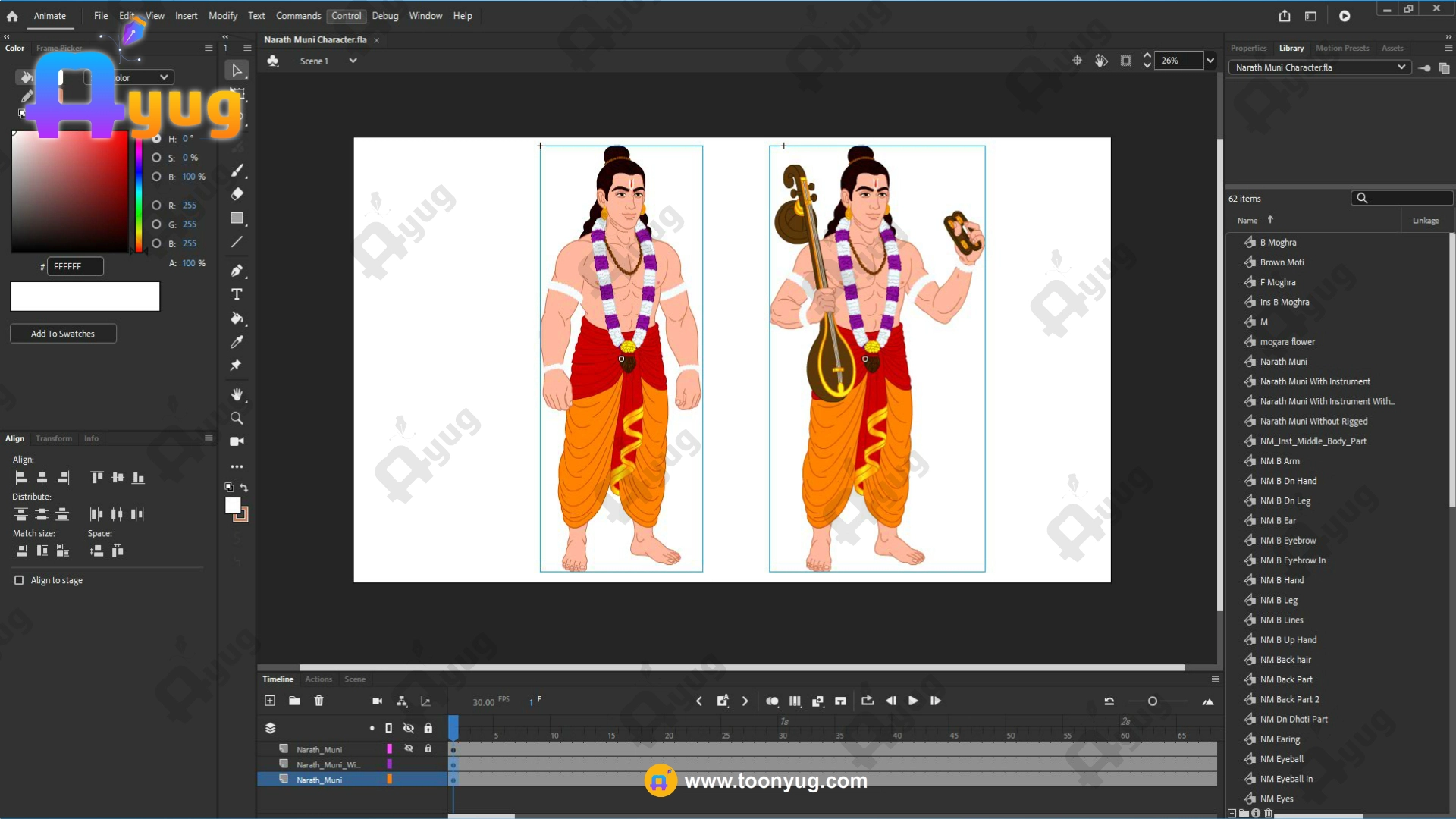Expand the Scene 1 dropdown
Screen dimensions: 1456x819
(353, 61)
